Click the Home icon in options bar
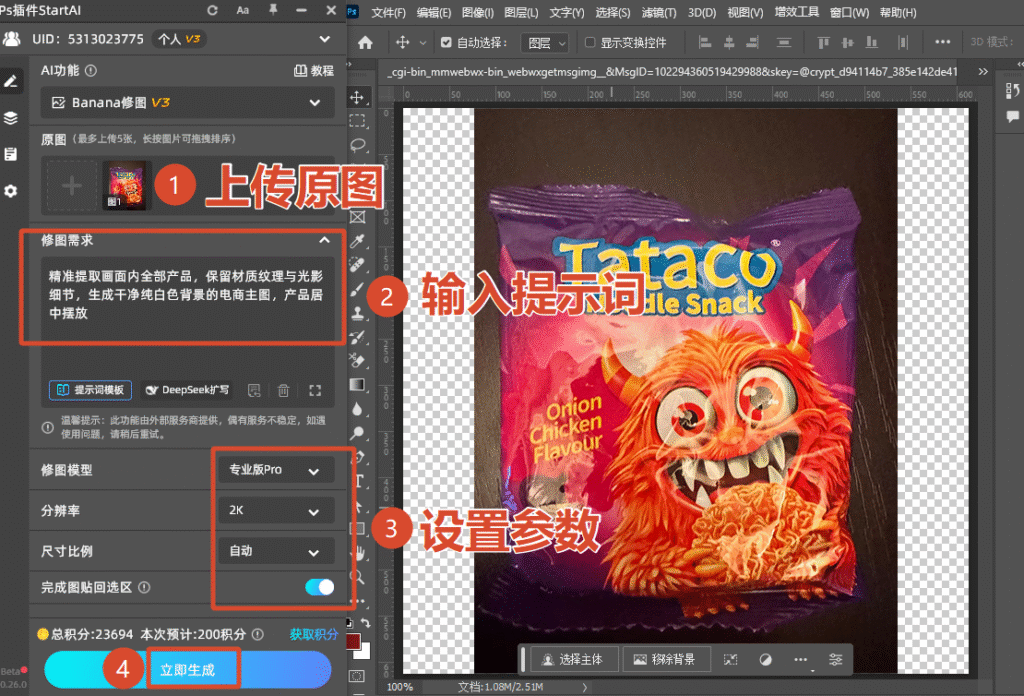 [365, 42]
